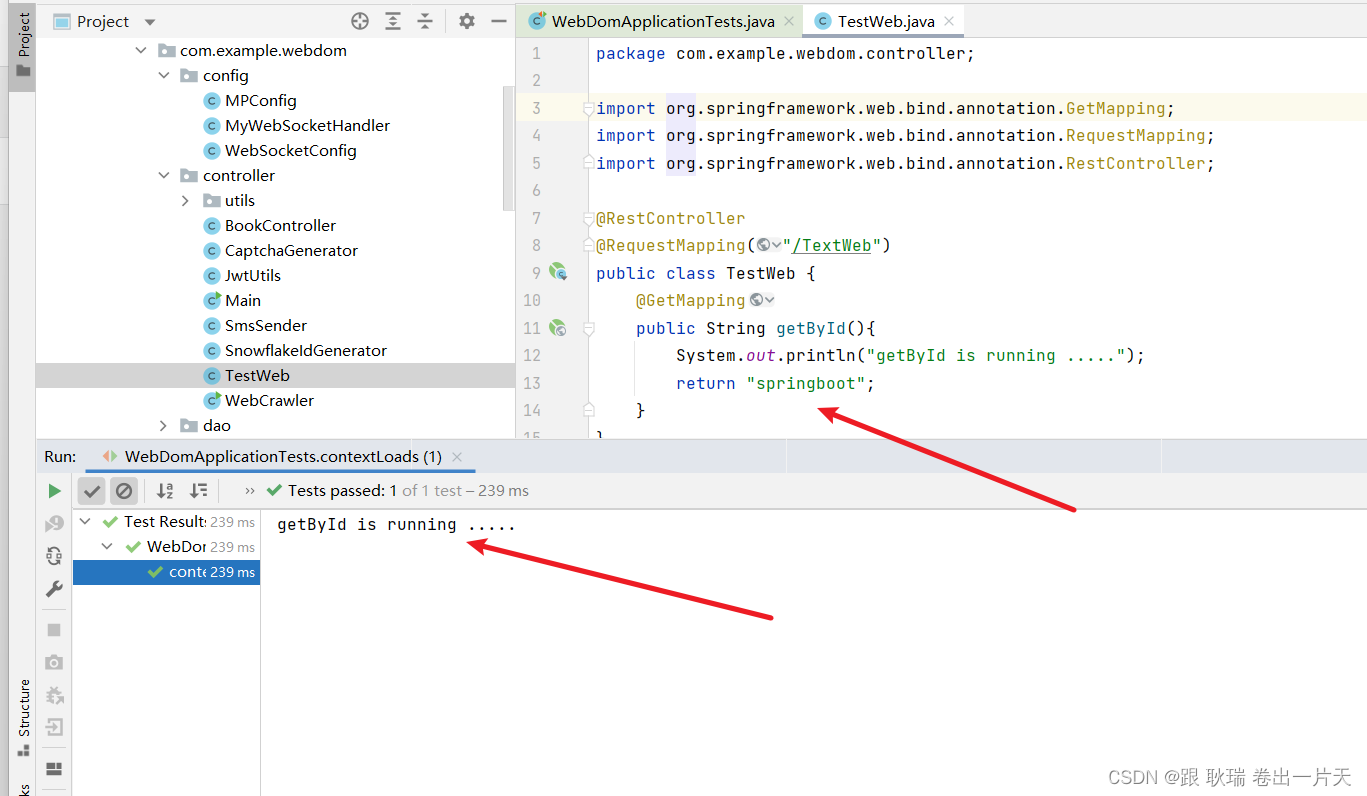
Task: Select SmsSender class
Action: tap(265, 325)
